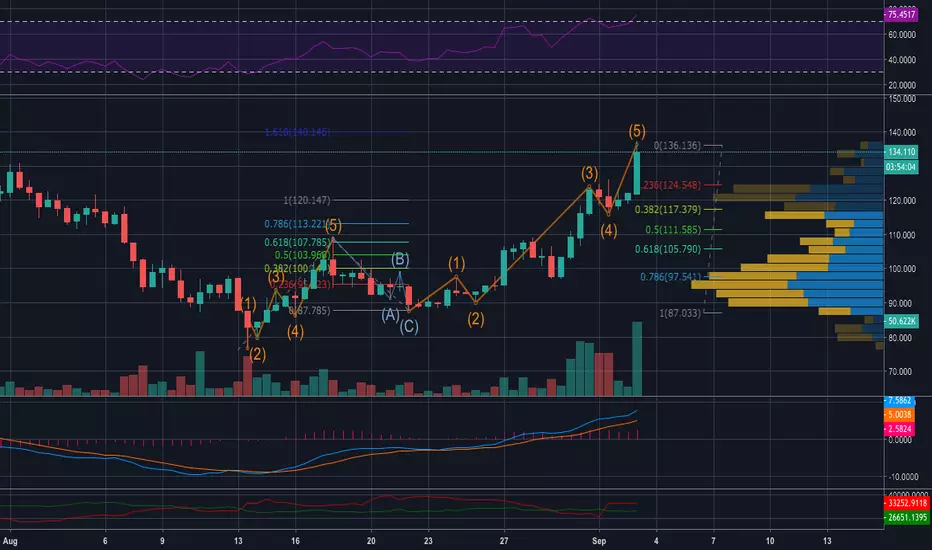Click date 16 on the time axis
932x550 pixels.
pos(295,541)
